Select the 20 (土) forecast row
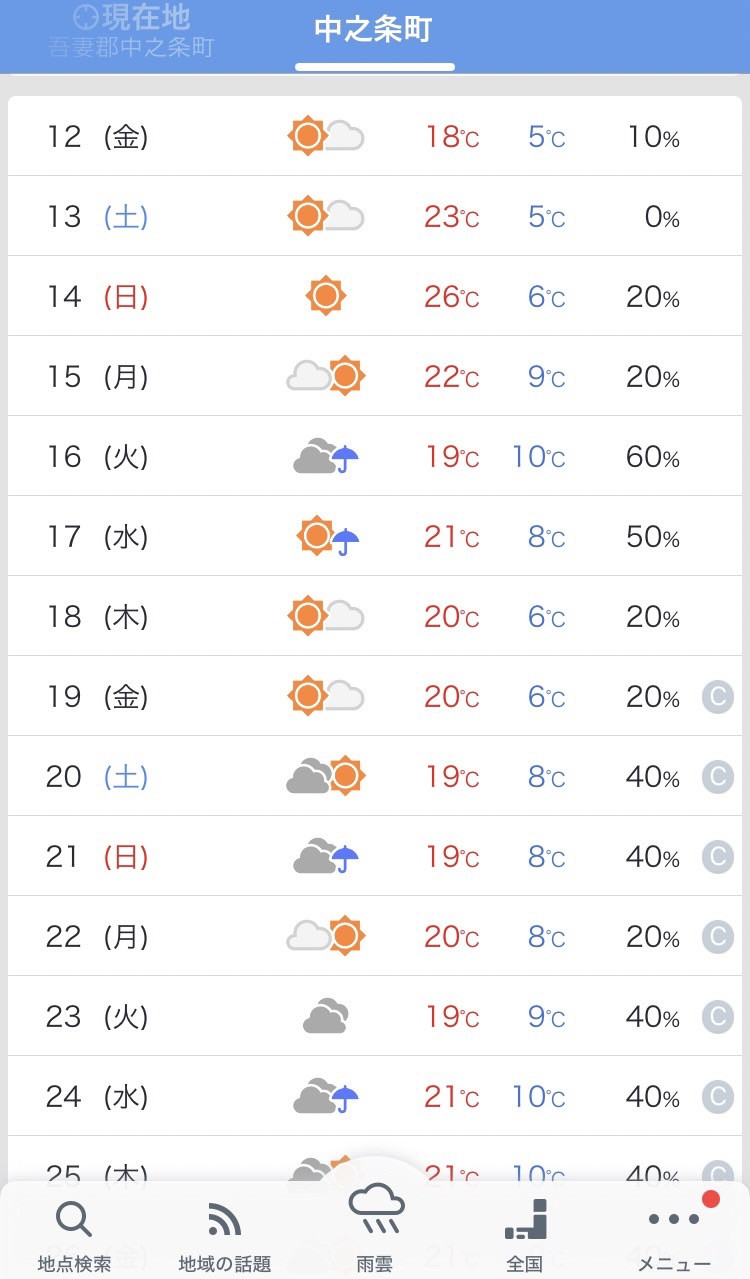The image size is (750, 1279). click(x=375, y=776)
